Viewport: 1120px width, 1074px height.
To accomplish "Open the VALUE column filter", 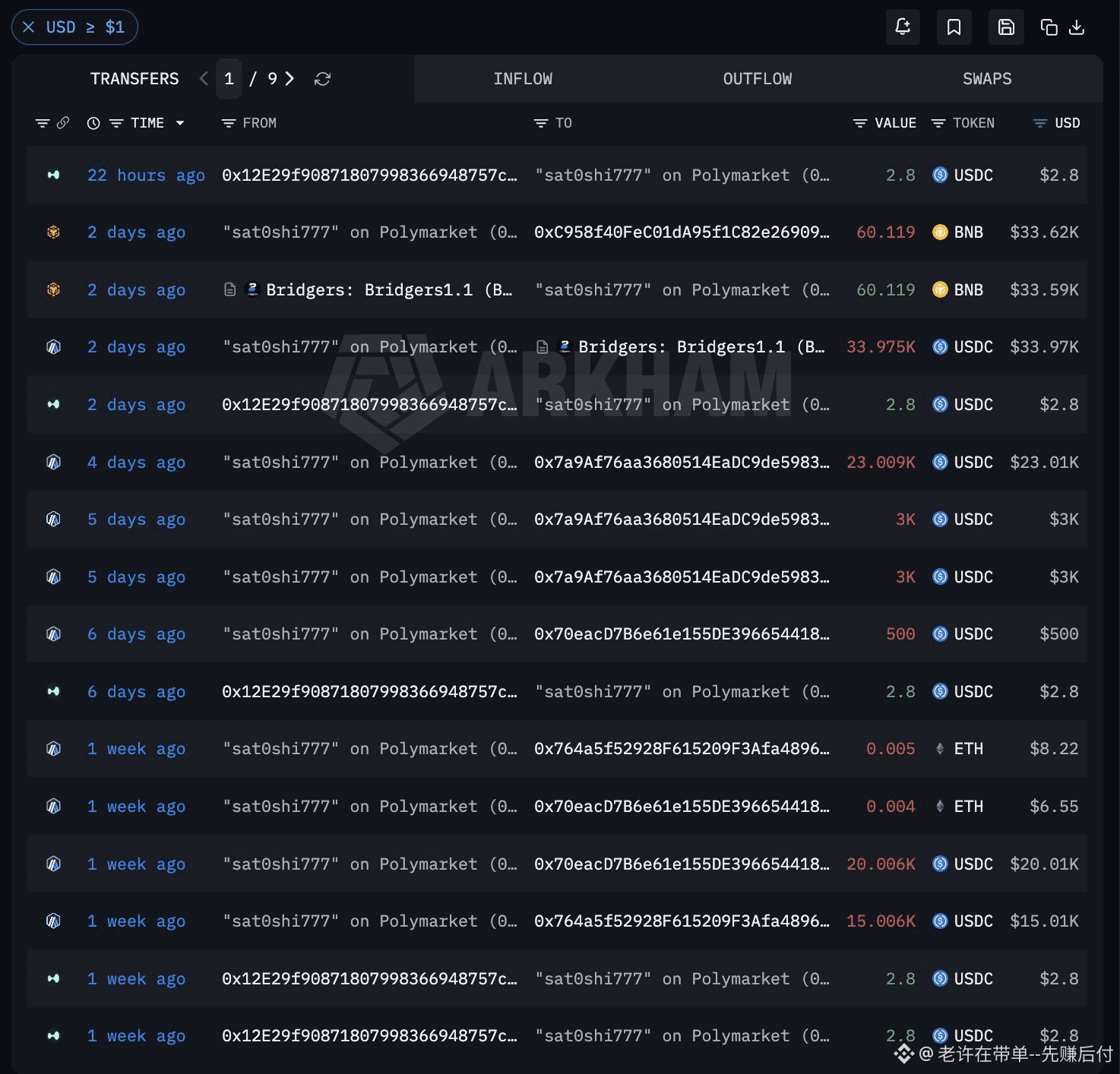I will [860, 123].
